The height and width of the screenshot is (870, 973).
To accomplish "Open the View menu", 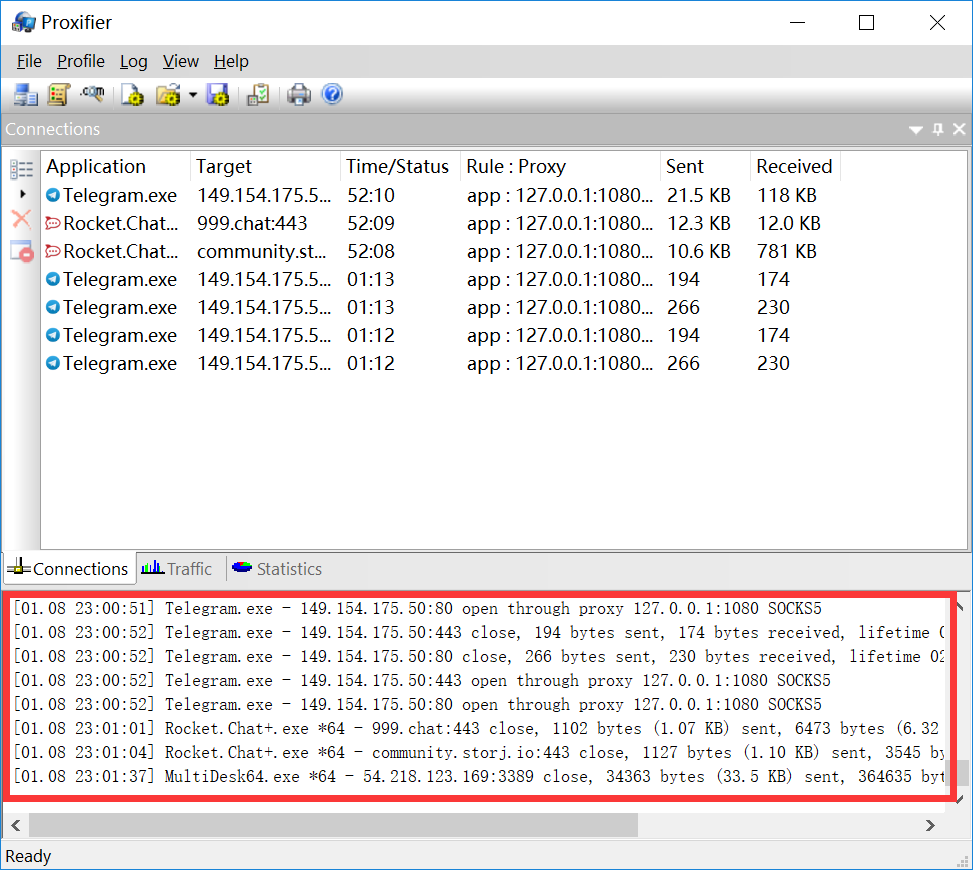I will pos(181,61).
